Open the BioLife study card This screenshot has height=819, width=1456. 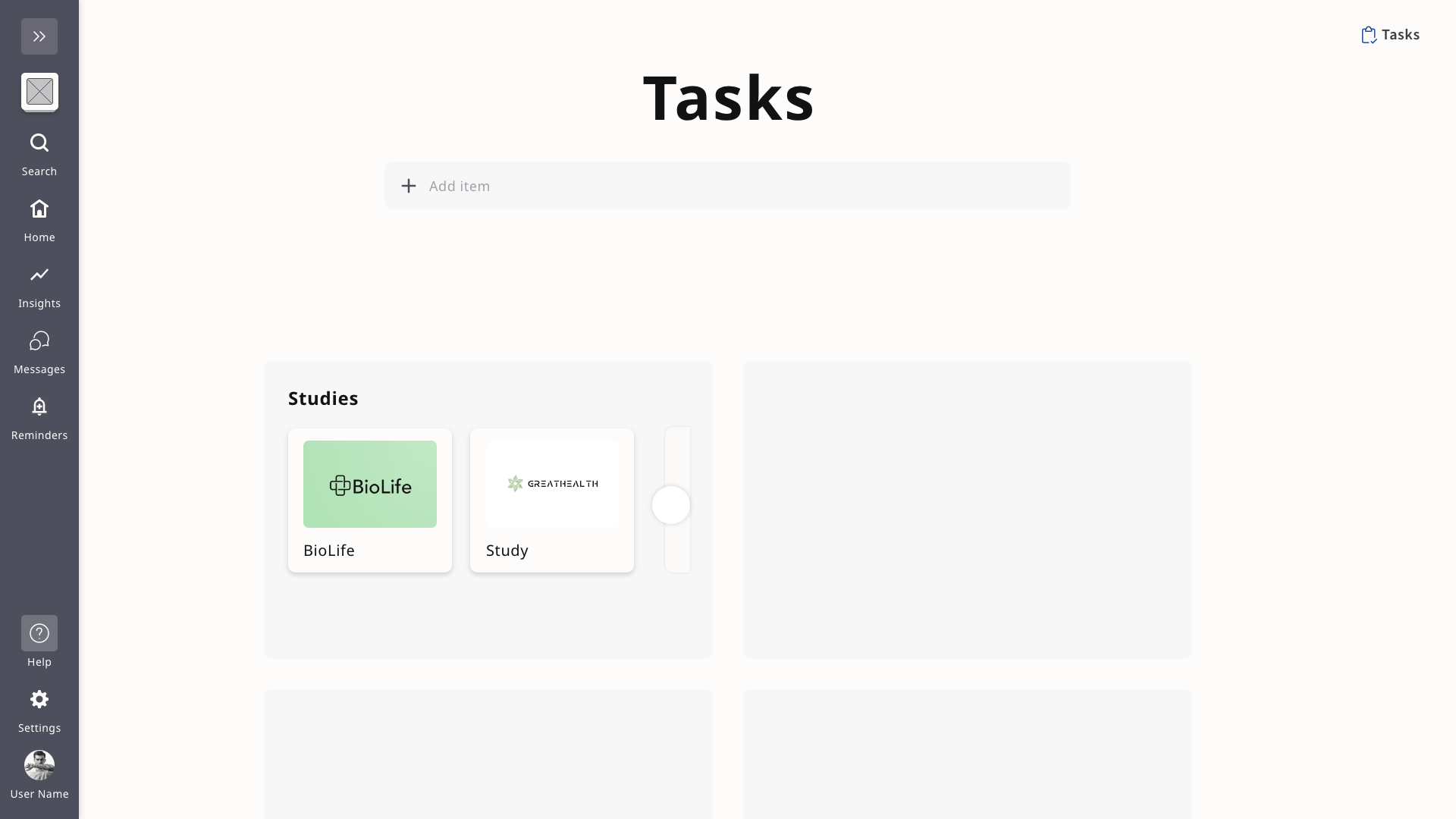click(x=370, y=485)
